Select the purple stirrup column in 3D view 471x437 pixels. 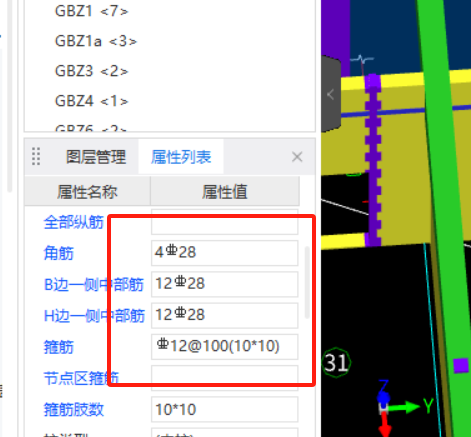[373, 160]
